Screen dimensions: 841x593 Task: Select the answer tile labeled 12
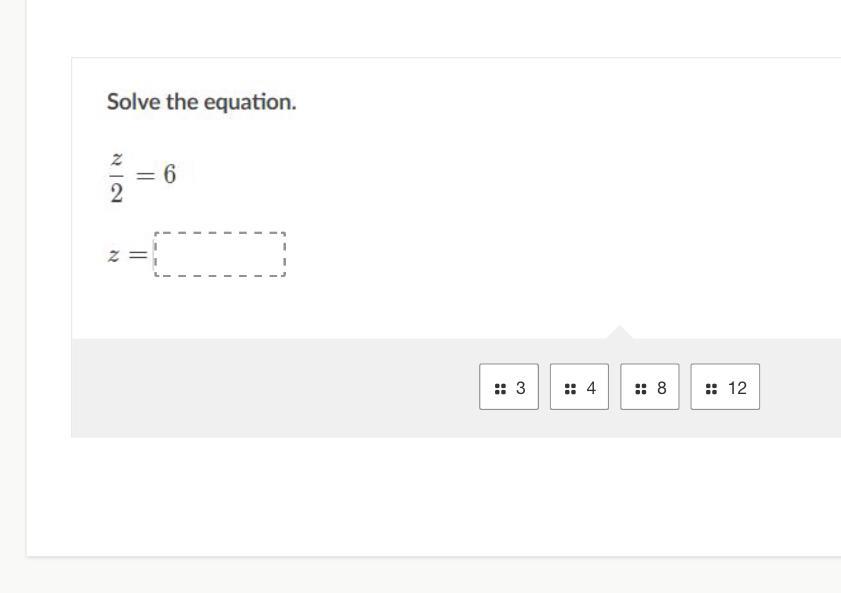coord(725,387)
